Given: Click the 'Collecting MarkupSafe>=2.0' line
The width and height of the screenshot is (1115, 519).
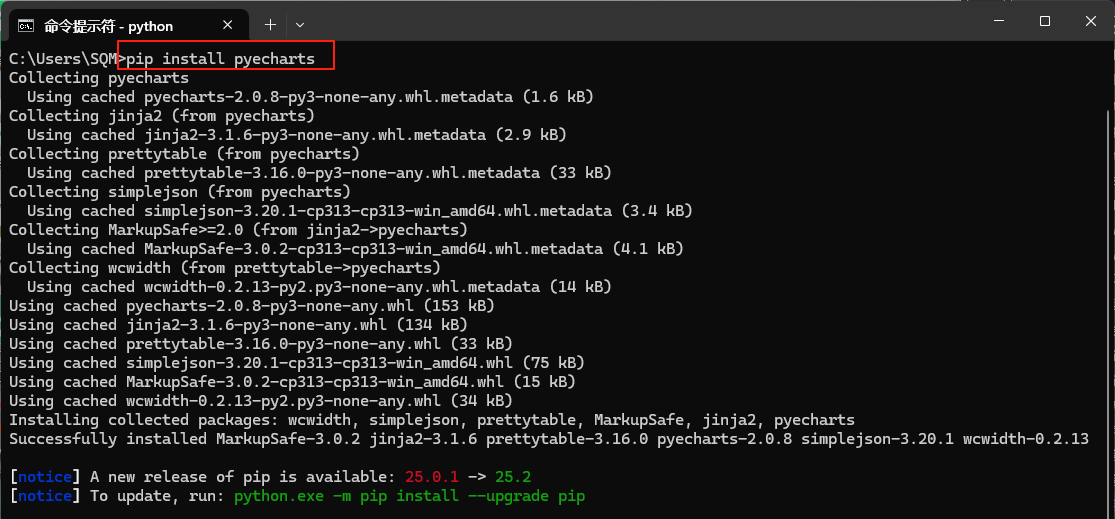Looking at the screenshot, I should 238,230.
